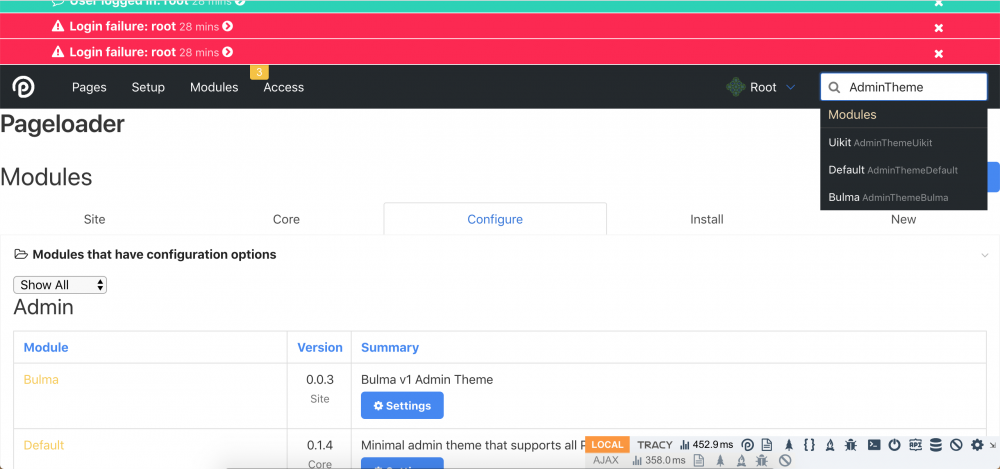Open the Access menu in the navbar
This screenshot has width=1000, height=469.
click(283, 88)
